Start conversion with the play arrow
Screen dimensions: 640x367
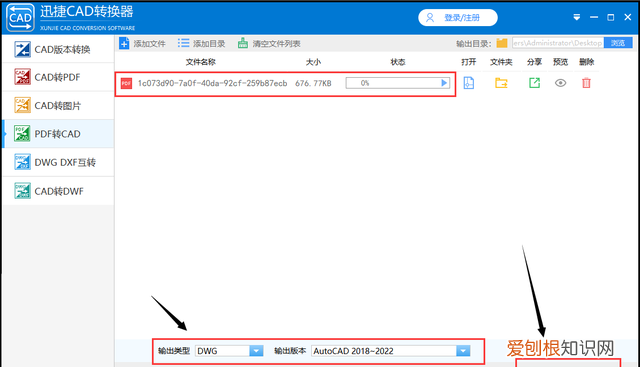point(444,83)
